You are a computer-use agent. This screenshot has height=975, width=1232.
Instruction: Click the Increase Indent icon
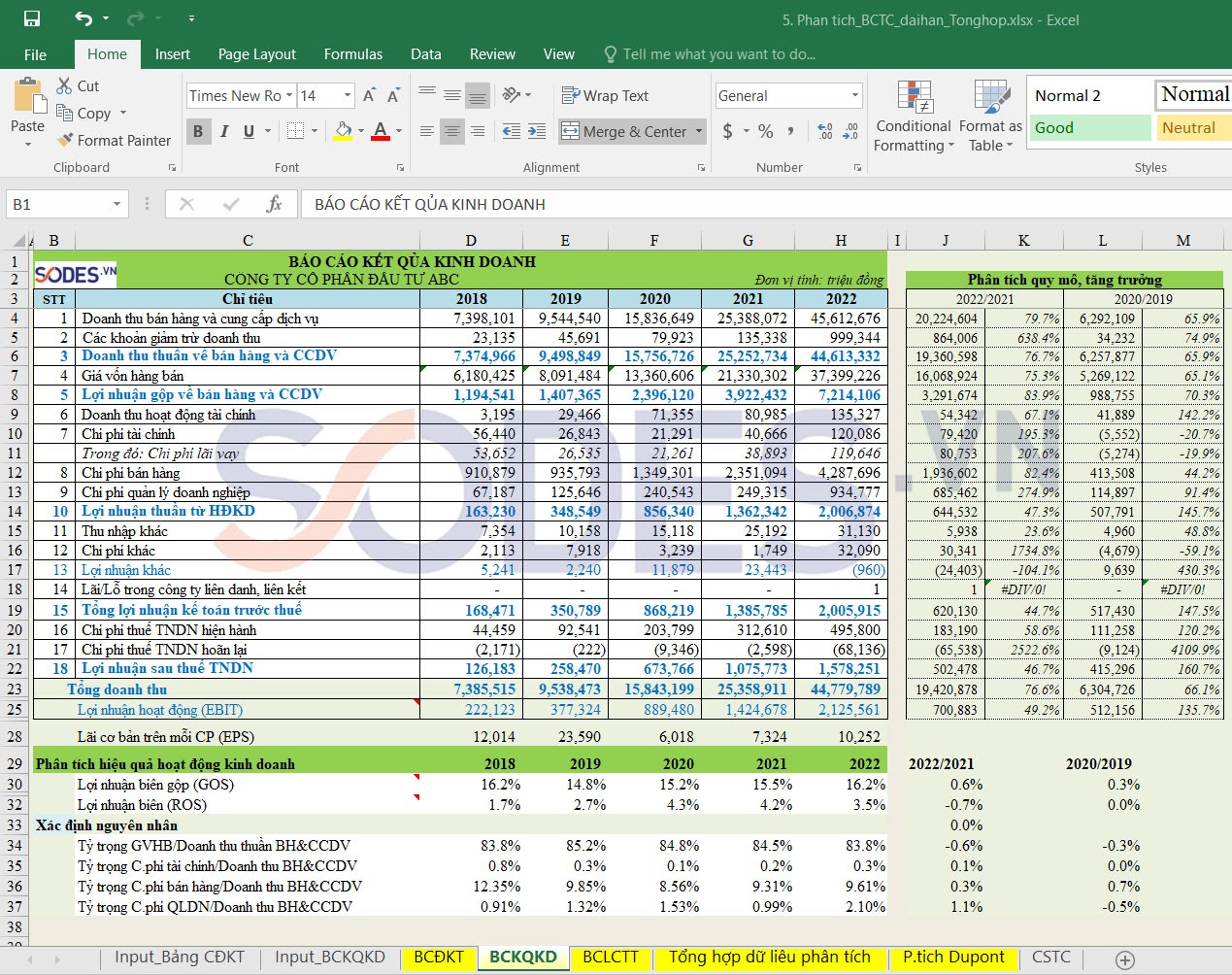coord(537,131)
